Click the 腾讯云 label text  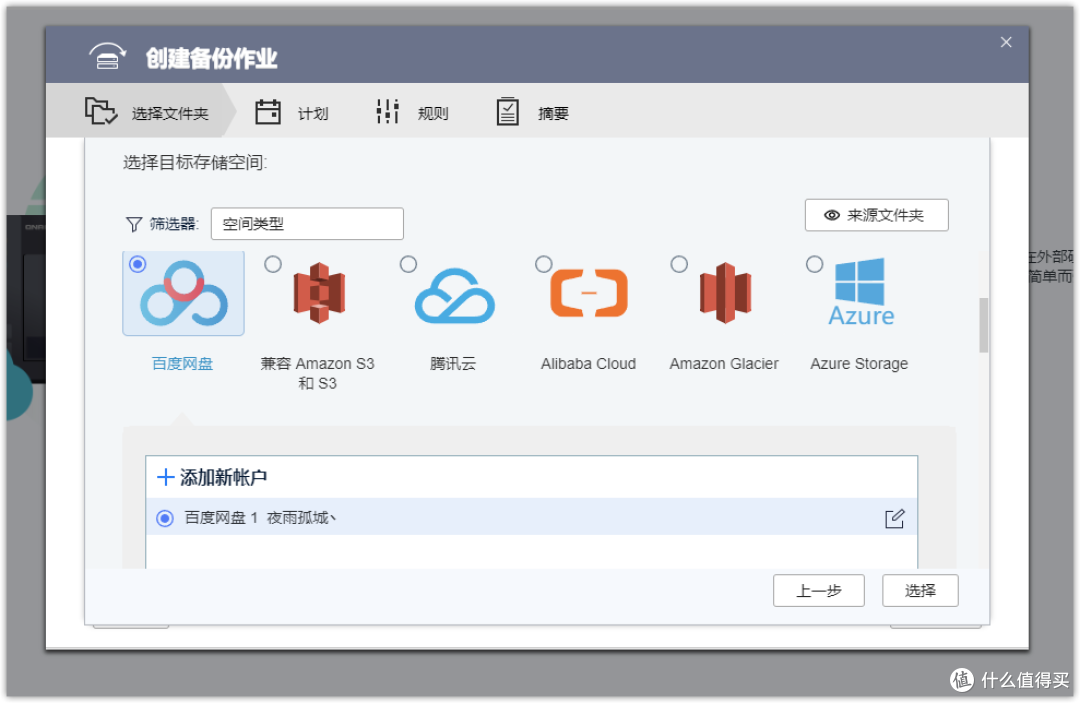pyautogui.click(x=453, y=364)
